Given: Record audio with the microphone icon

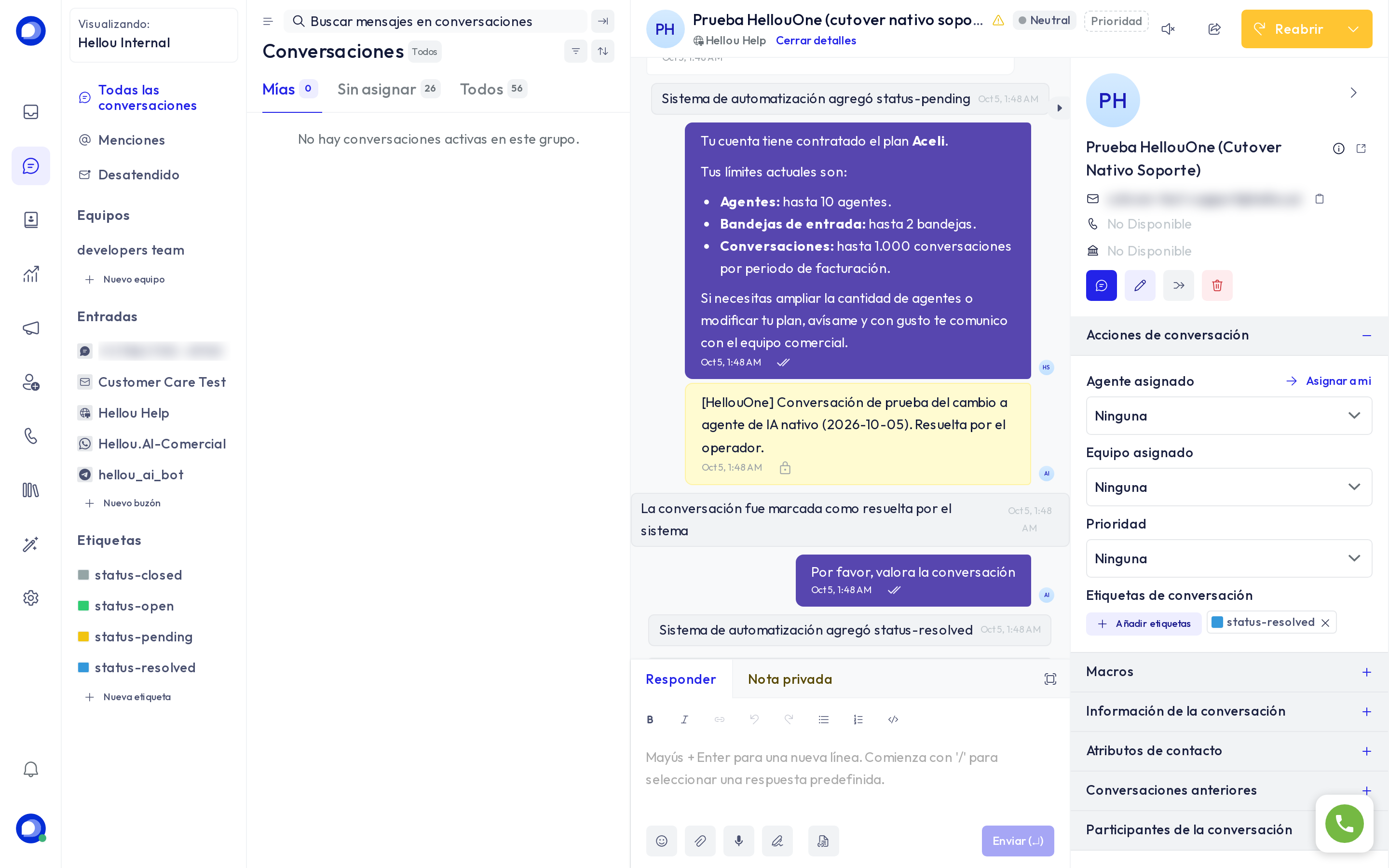Looking at the screenshot, I should 739,841.
